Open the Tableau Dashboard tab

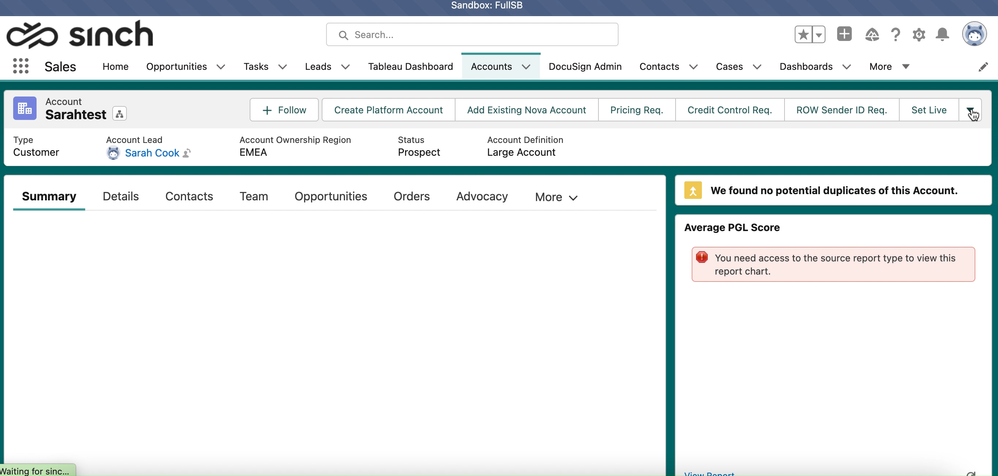click(x=411, y=66)
